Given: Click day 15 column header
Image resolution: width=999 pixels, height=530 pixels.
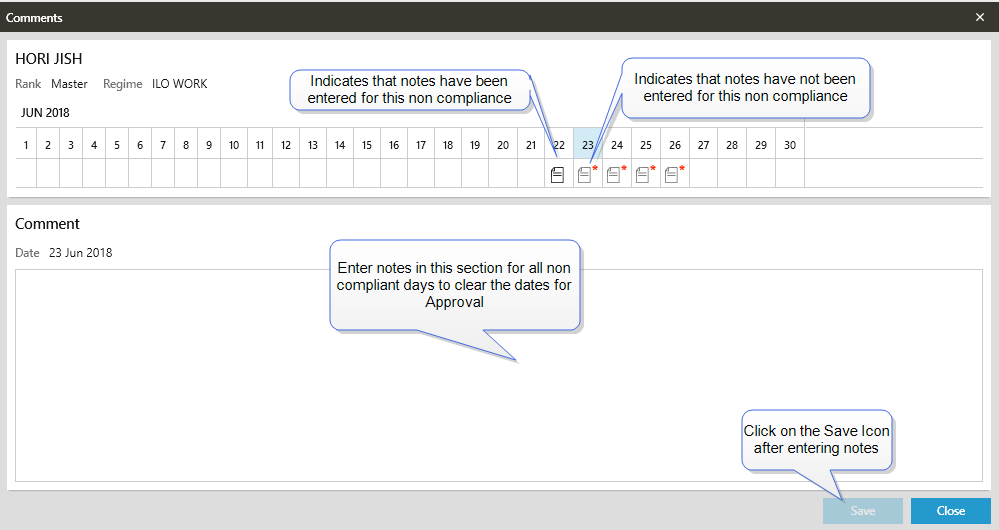Looking at the screenshot, I should click(367, 145).
